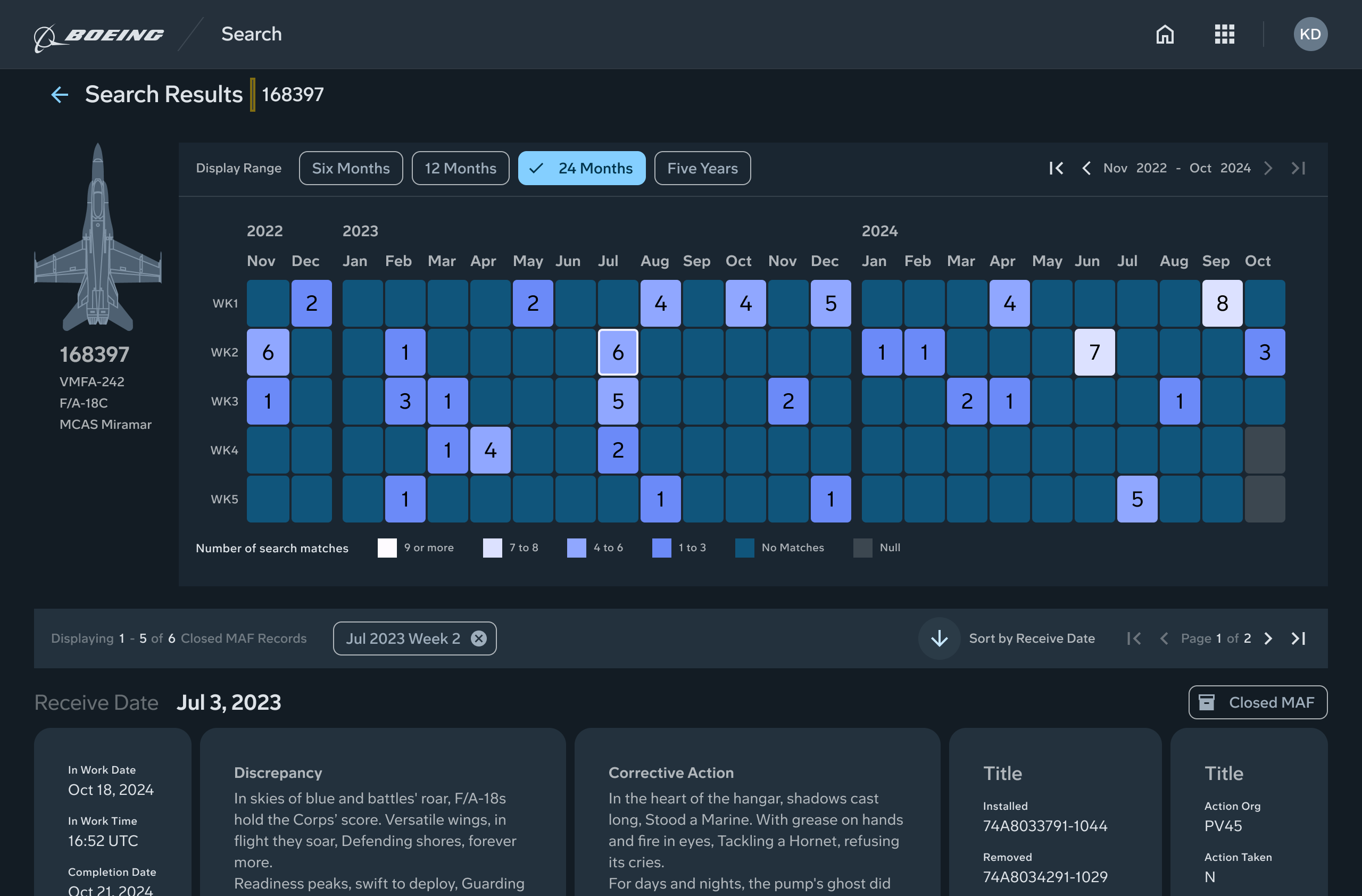Go back using the blue arrow icon
Viewport: 1362px width, 896px height.
coord(60,94)
